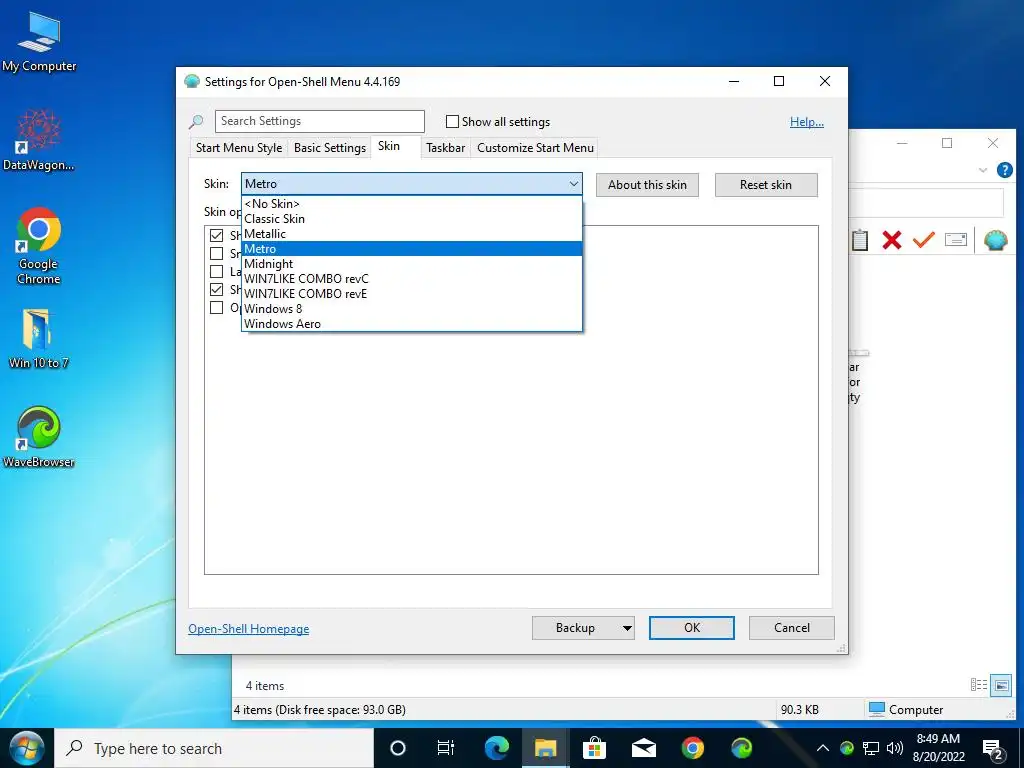The width and height of the screenshot is (1024, 768).
Task: Open volume tray icon
Action: (895, 748)
